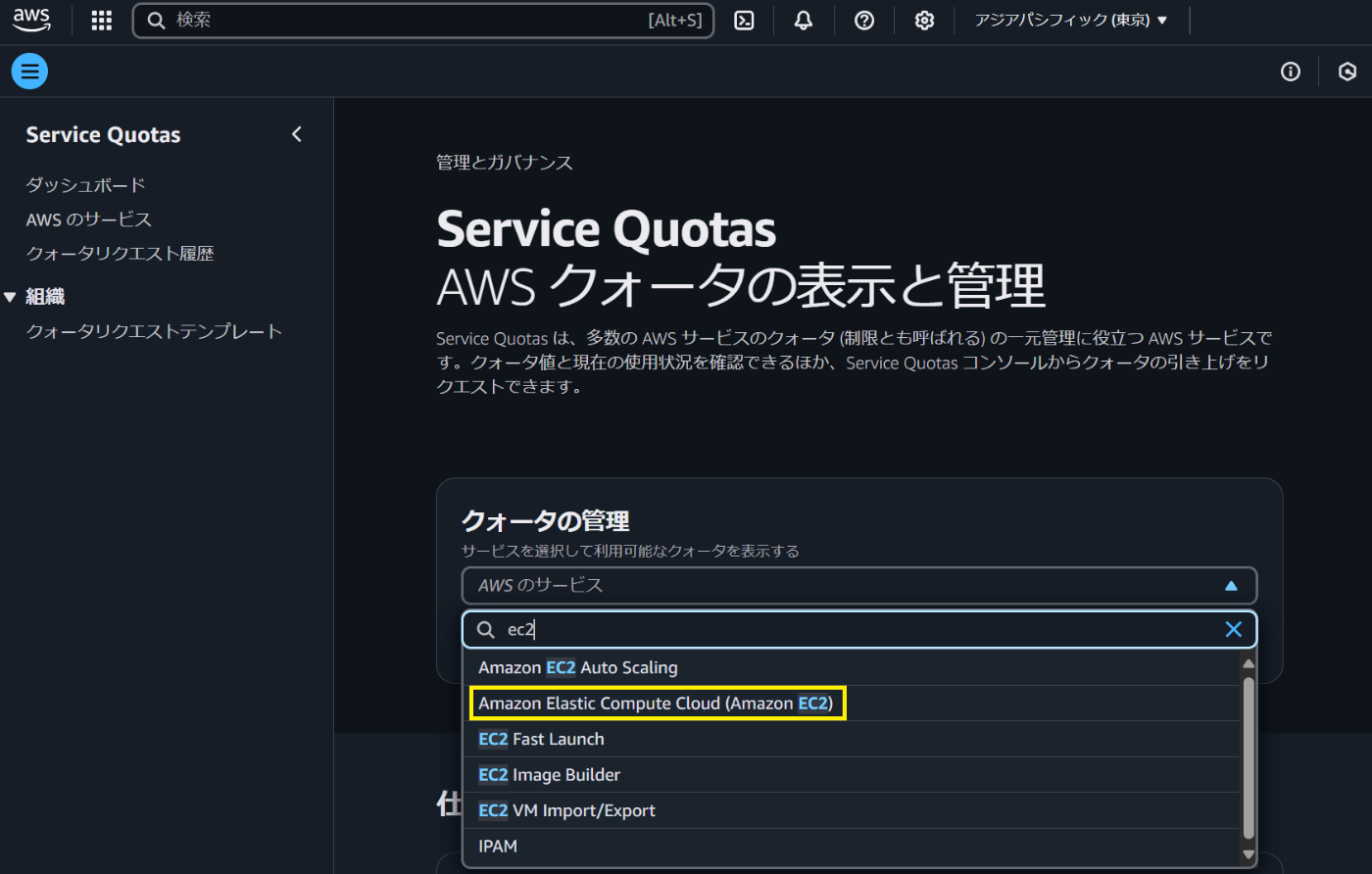Open the help question mark icon

click(x=864, y=21)
